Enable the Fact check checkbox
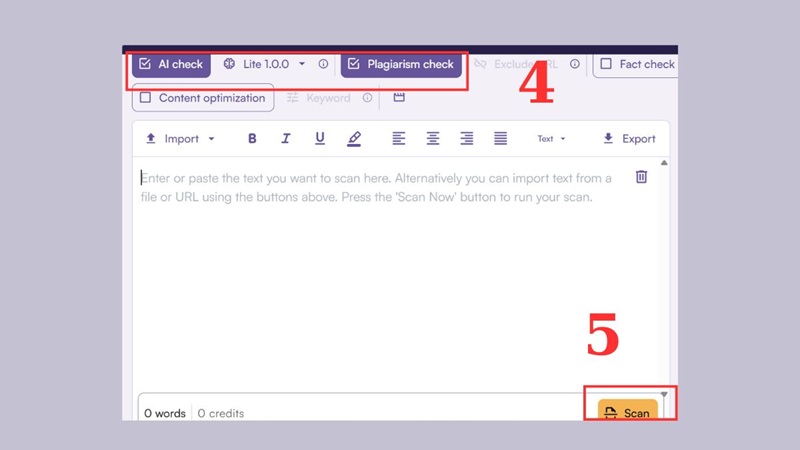 point(606,64)
